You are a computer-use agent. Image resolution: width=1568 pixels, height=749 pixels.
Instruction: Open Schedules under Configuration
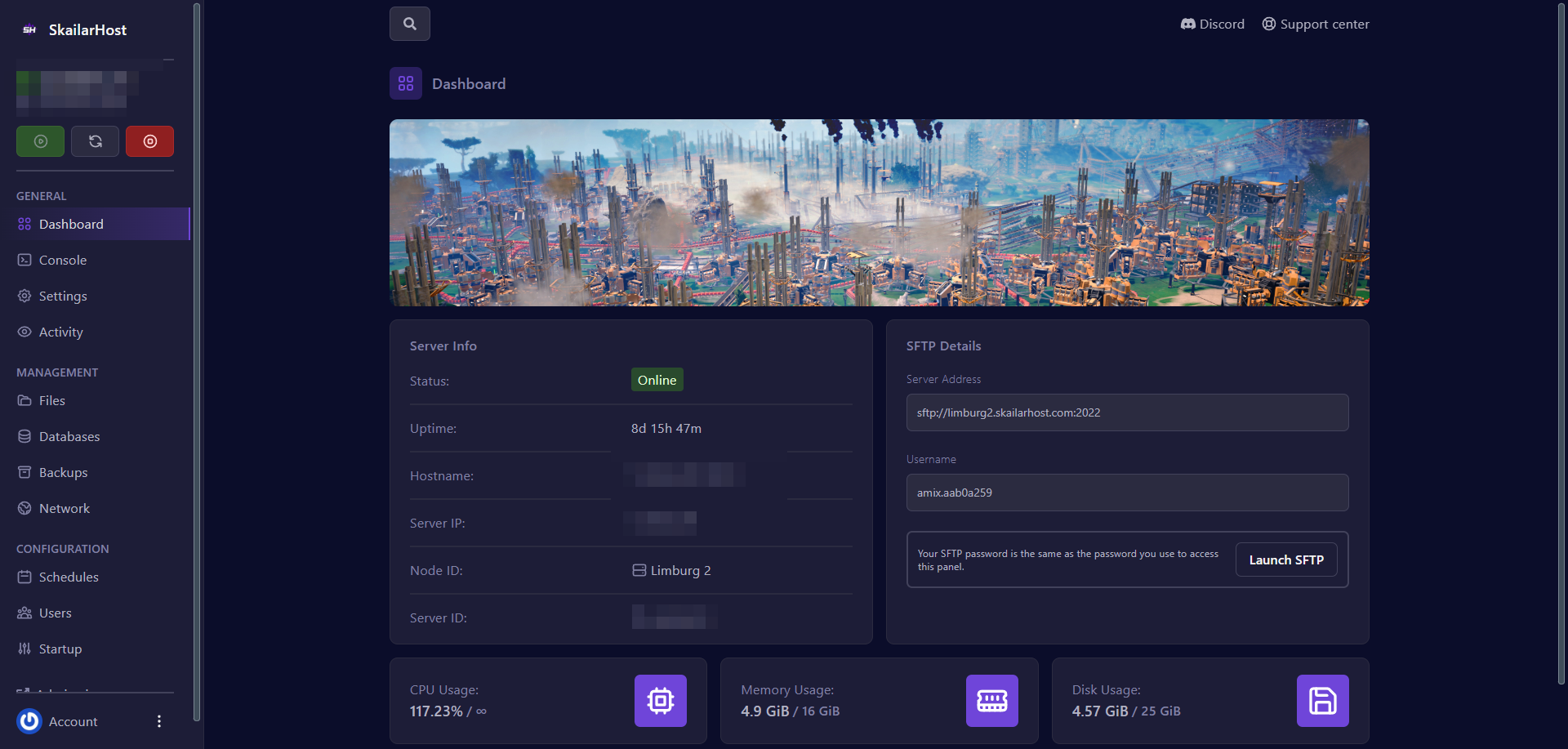pyautogui.click(x=68, y=577)
